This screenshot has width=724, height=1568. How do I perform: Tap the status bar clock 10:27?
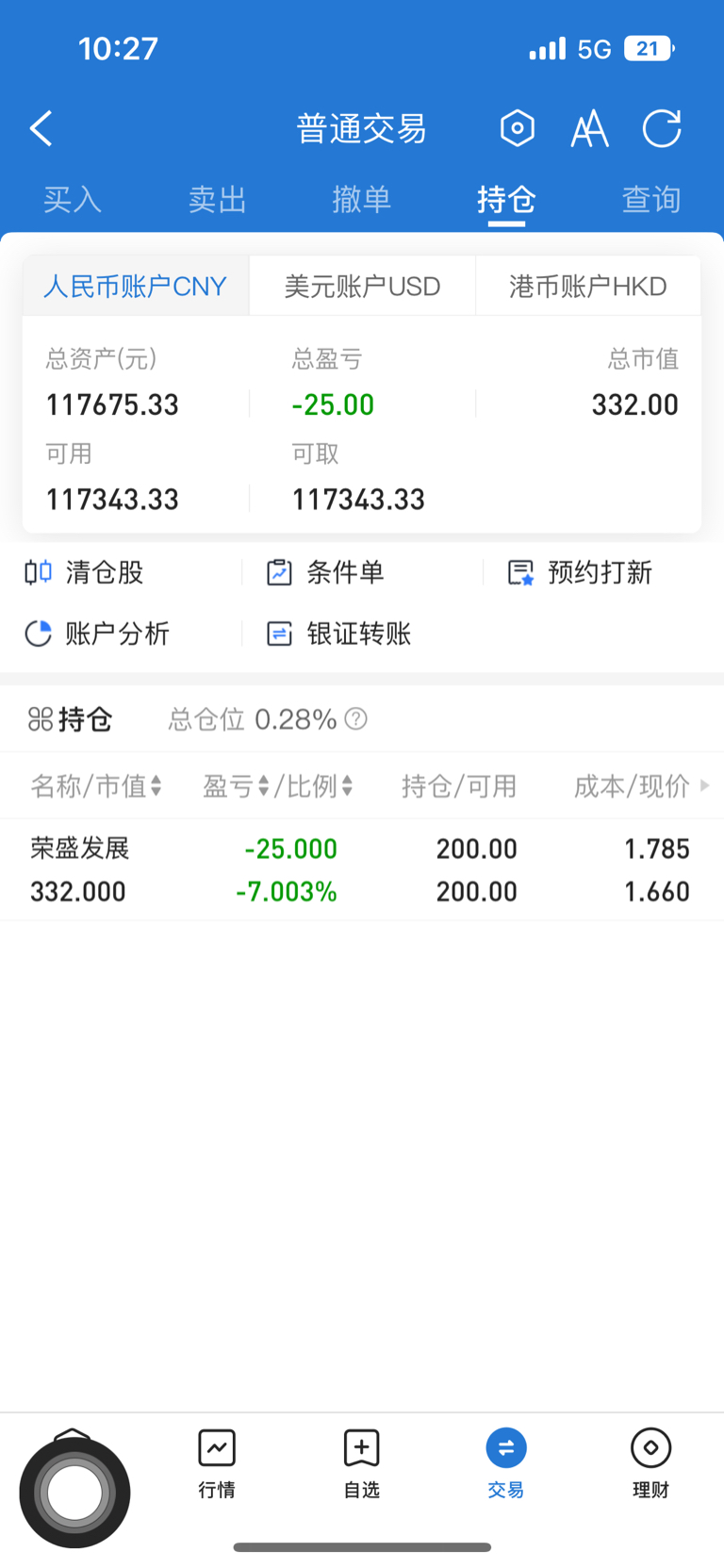coord(118,48)
